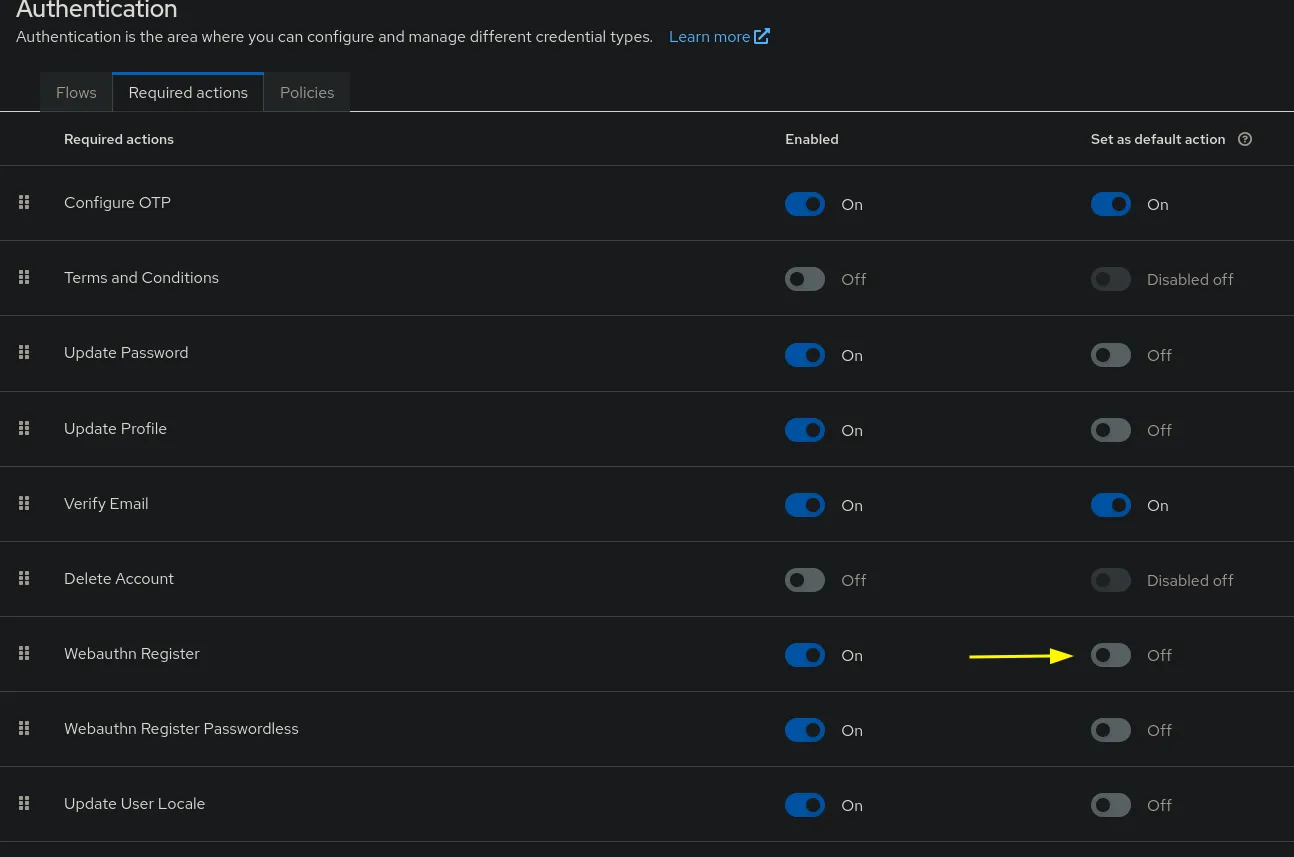Viewport: 1294px width, 857px height.
Task: Click the Terms and Conditions drag handle
Action: click(x=24, y=277)
